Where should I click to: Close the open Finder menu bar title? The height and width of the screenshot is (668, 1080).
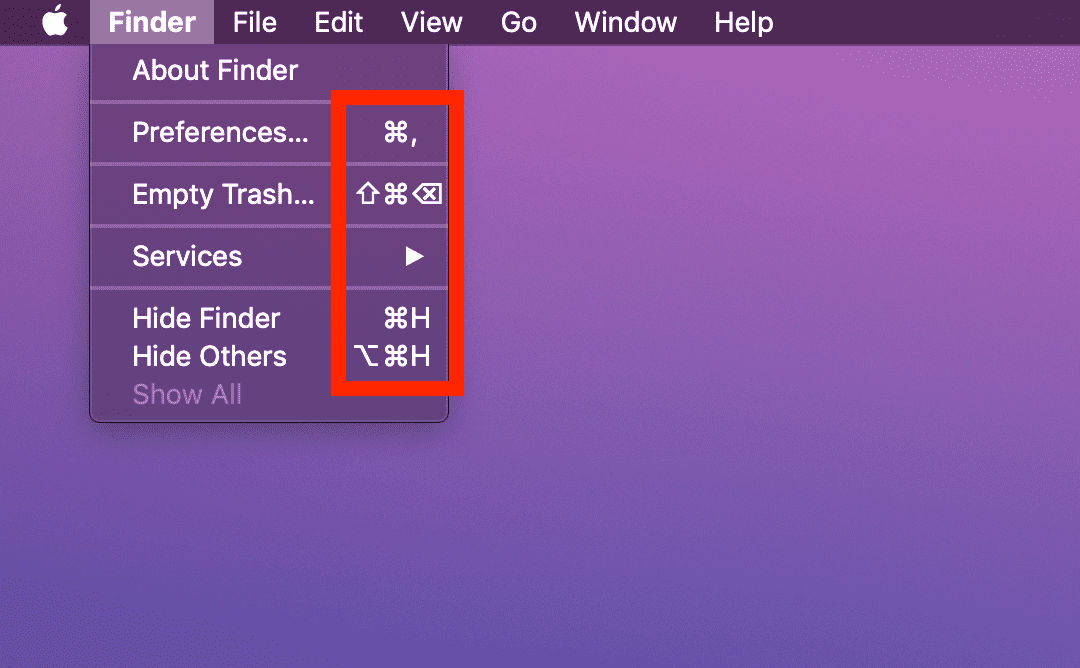pos(151,22)
